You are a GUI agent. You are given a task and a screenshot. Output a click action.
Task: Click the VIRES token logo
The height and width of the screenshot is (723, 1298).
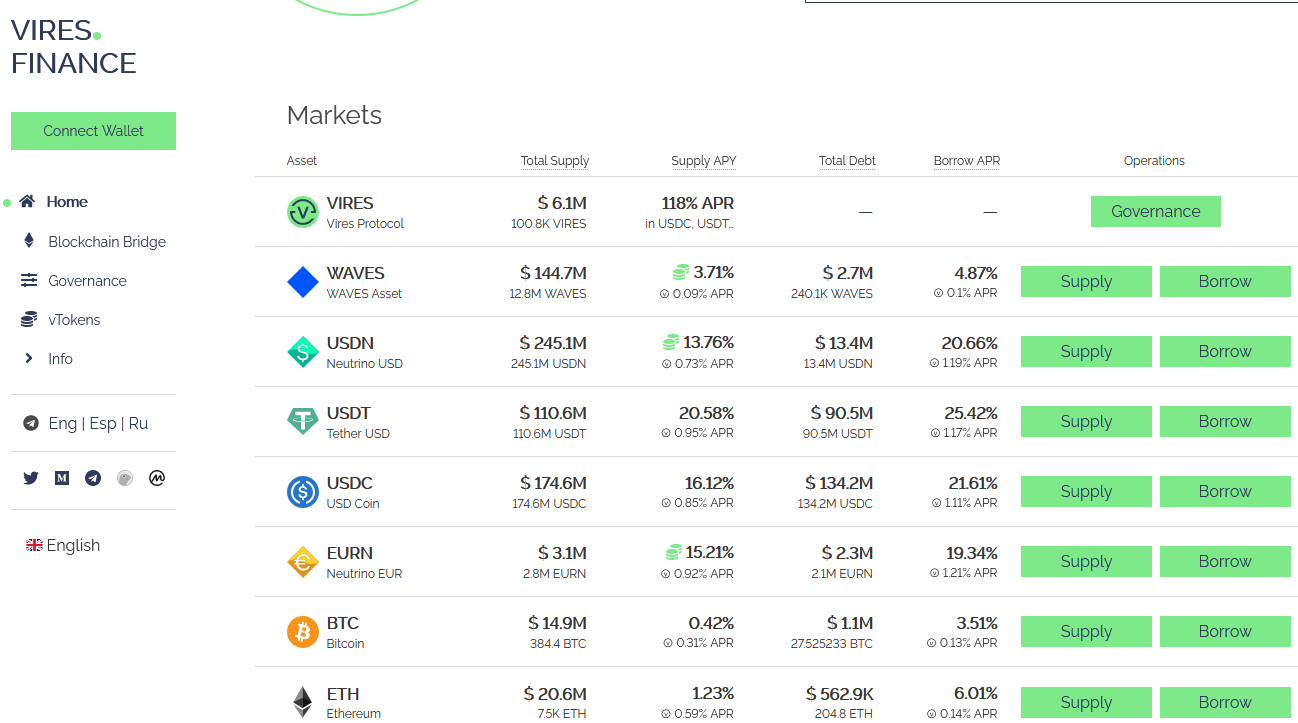303,212
